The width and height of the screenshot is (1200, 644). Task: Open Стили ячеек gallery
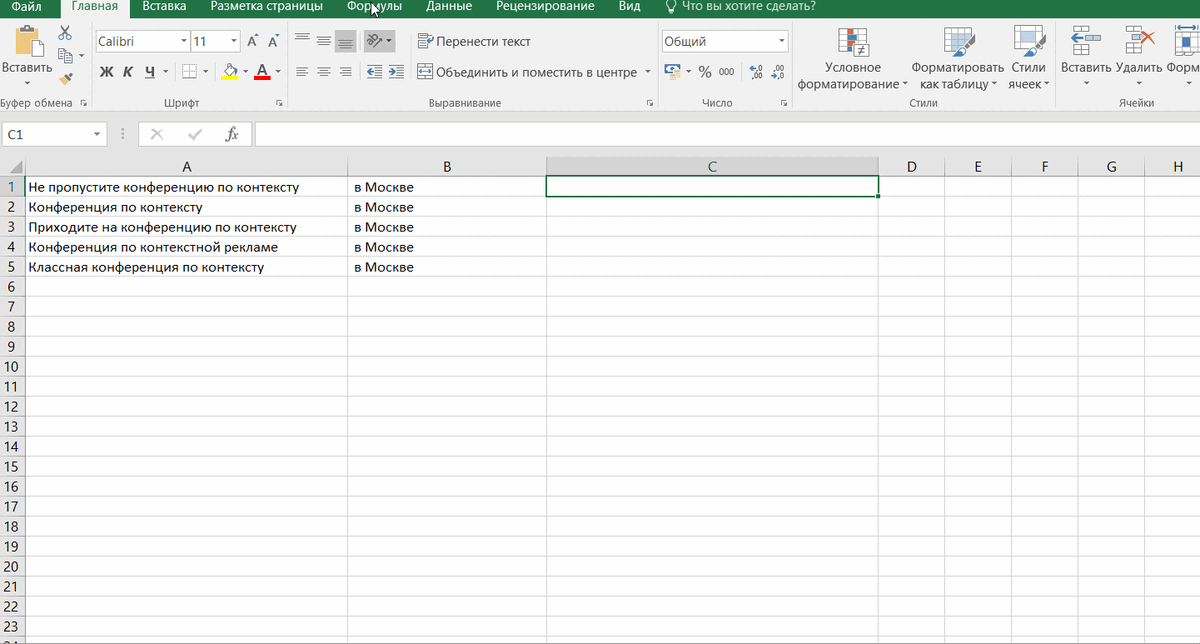(x=1028, y=59)
